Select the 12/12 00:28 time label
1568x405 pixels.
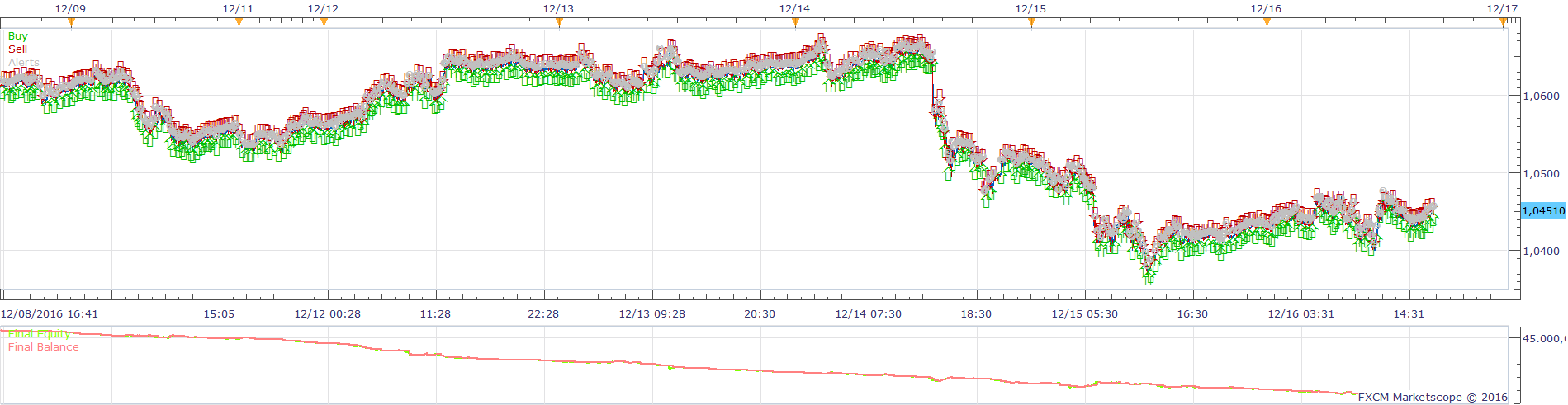point(328,314)
